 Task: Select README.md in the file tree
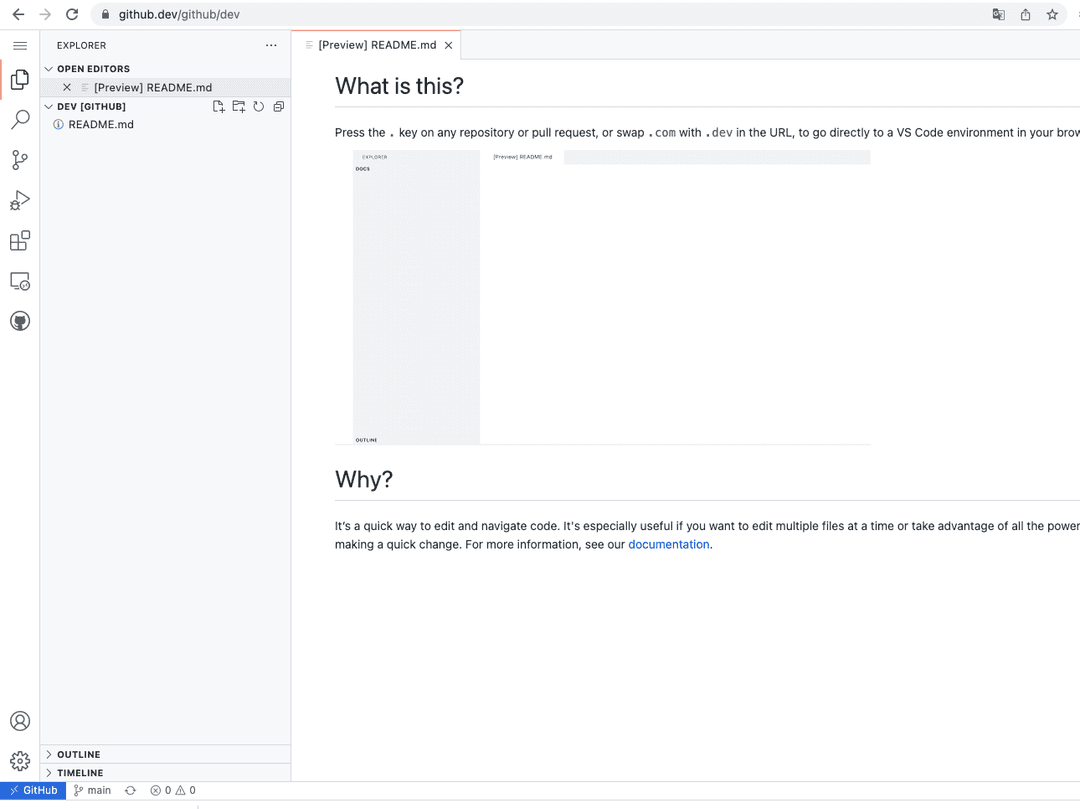coord(101,124)
